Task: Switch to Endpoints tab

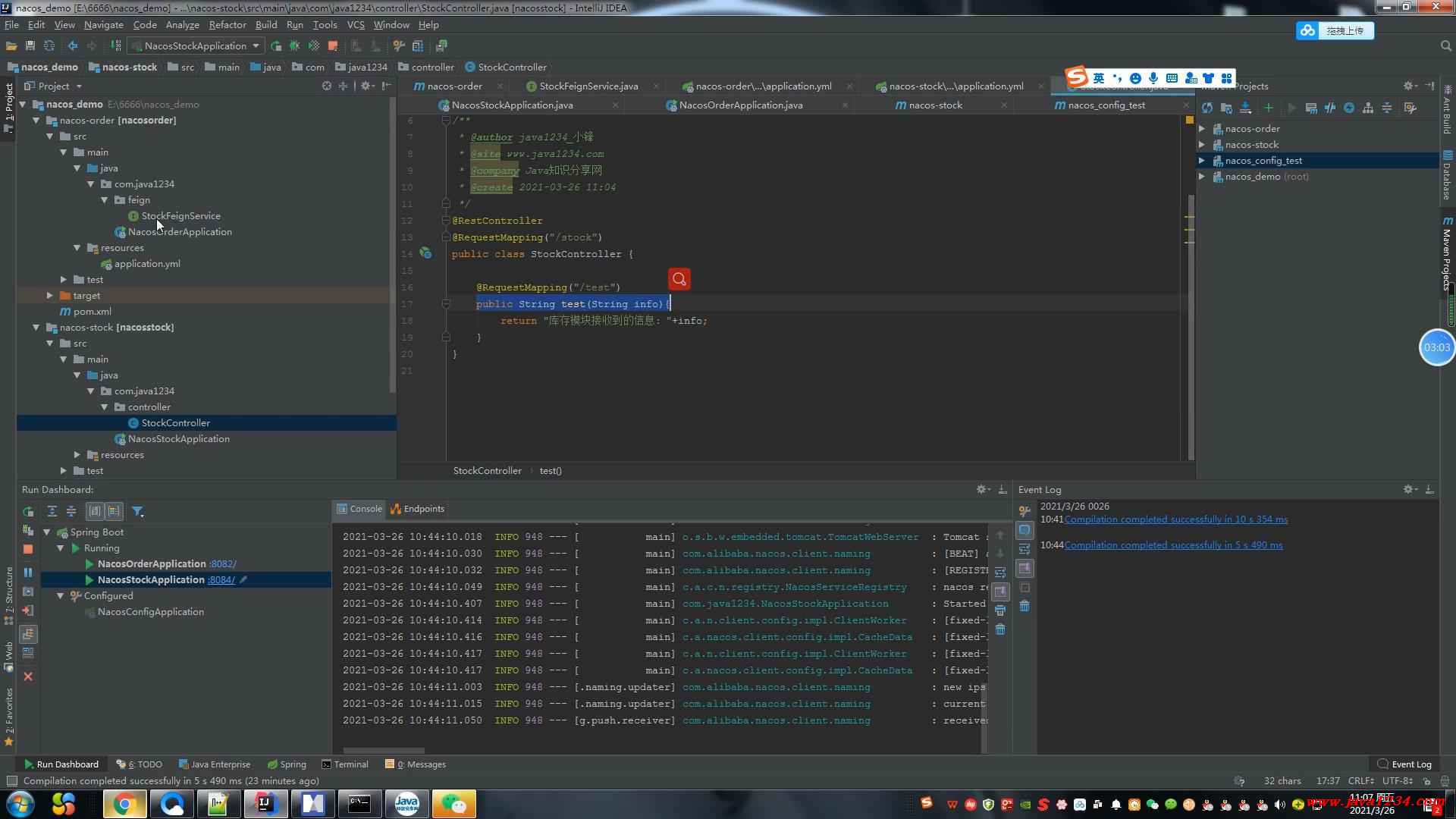Action: coord(417,509)
